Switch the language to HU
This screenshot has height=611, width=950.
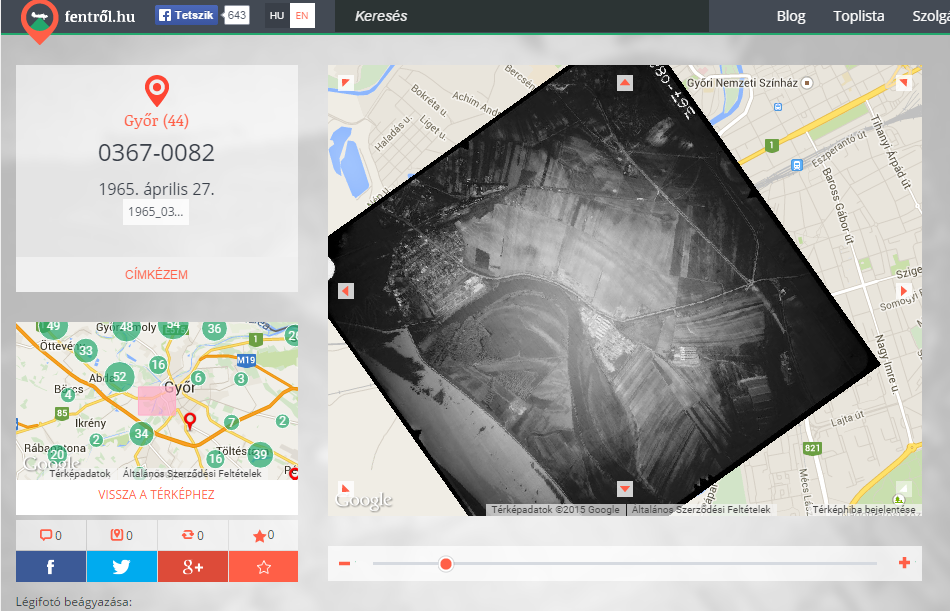coord(277,16)
